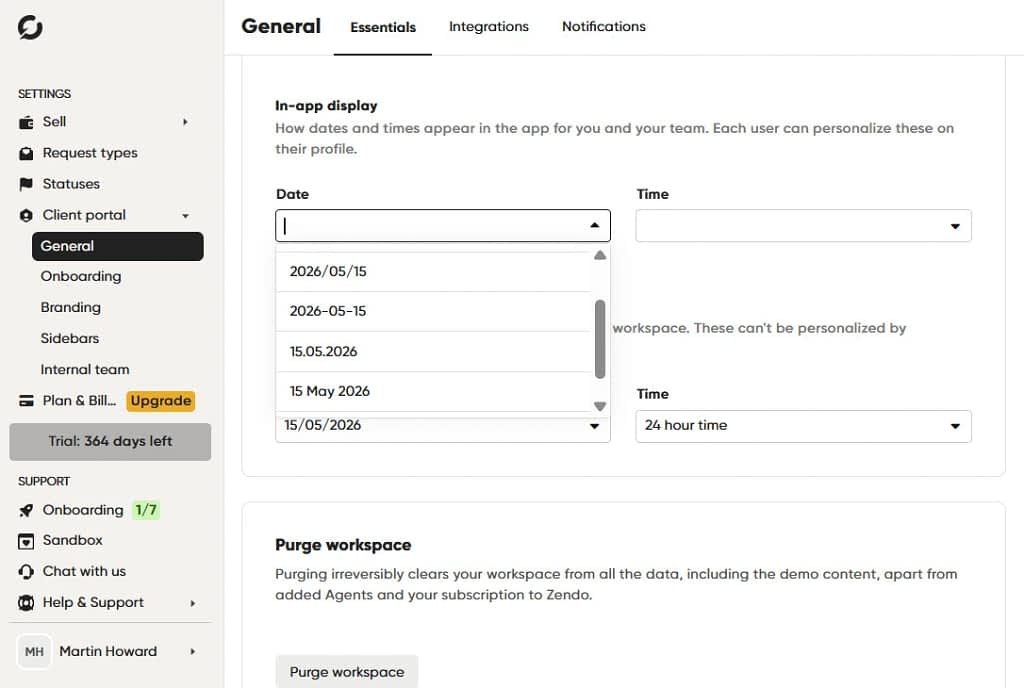Open the Branding settings
The image size is (1024, 688).
coord(71,307)
